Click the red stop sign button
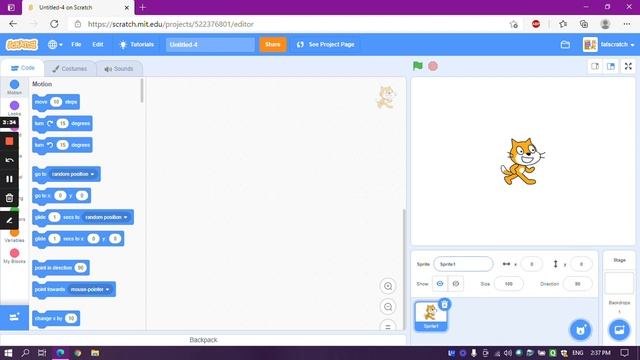This screenshot has height=360, width=640. click(x=433, y=66)
